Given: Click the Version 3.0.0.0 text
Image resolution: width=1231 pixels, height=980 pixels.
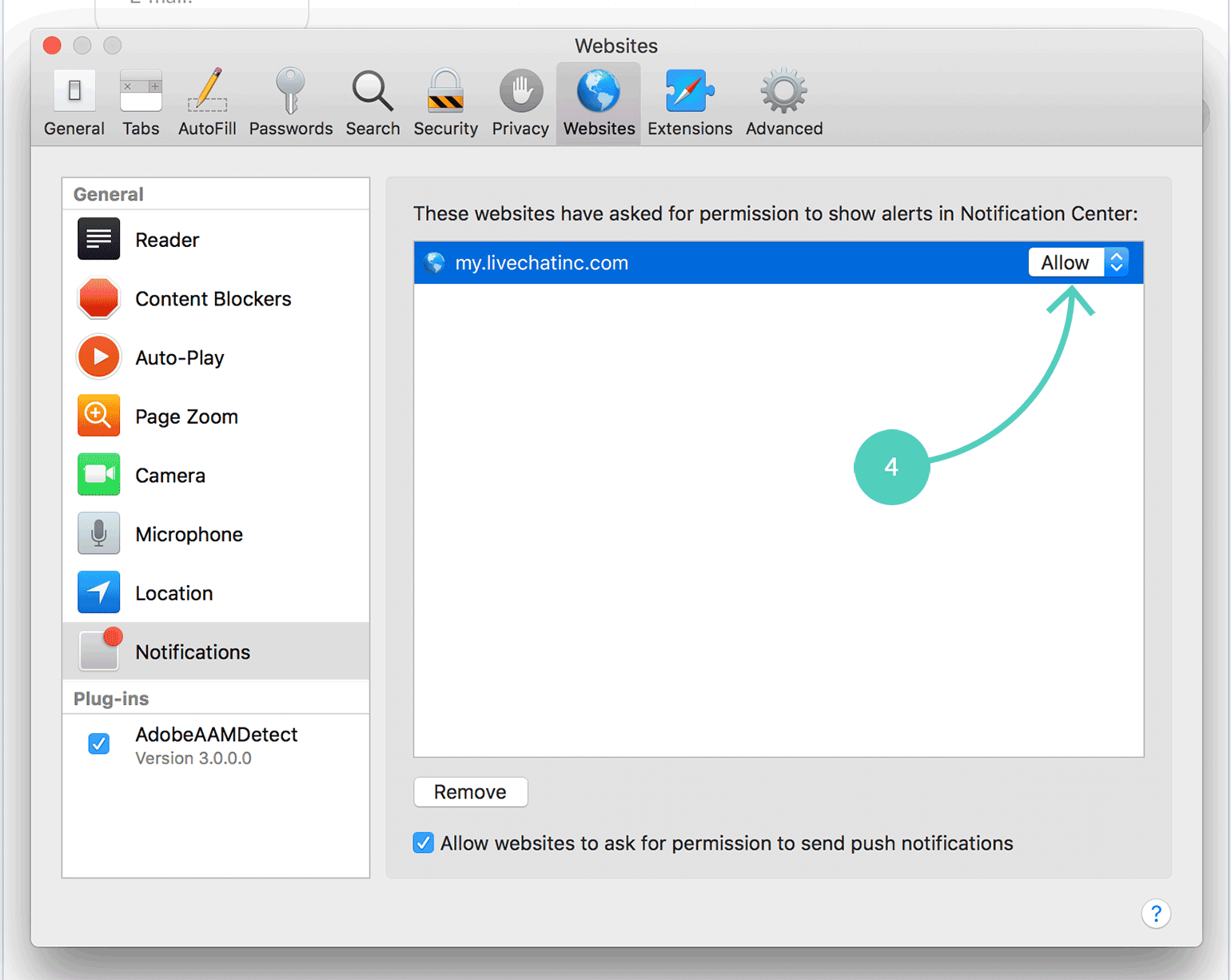Looking at the screenshot, I should (x=193, y=758).
